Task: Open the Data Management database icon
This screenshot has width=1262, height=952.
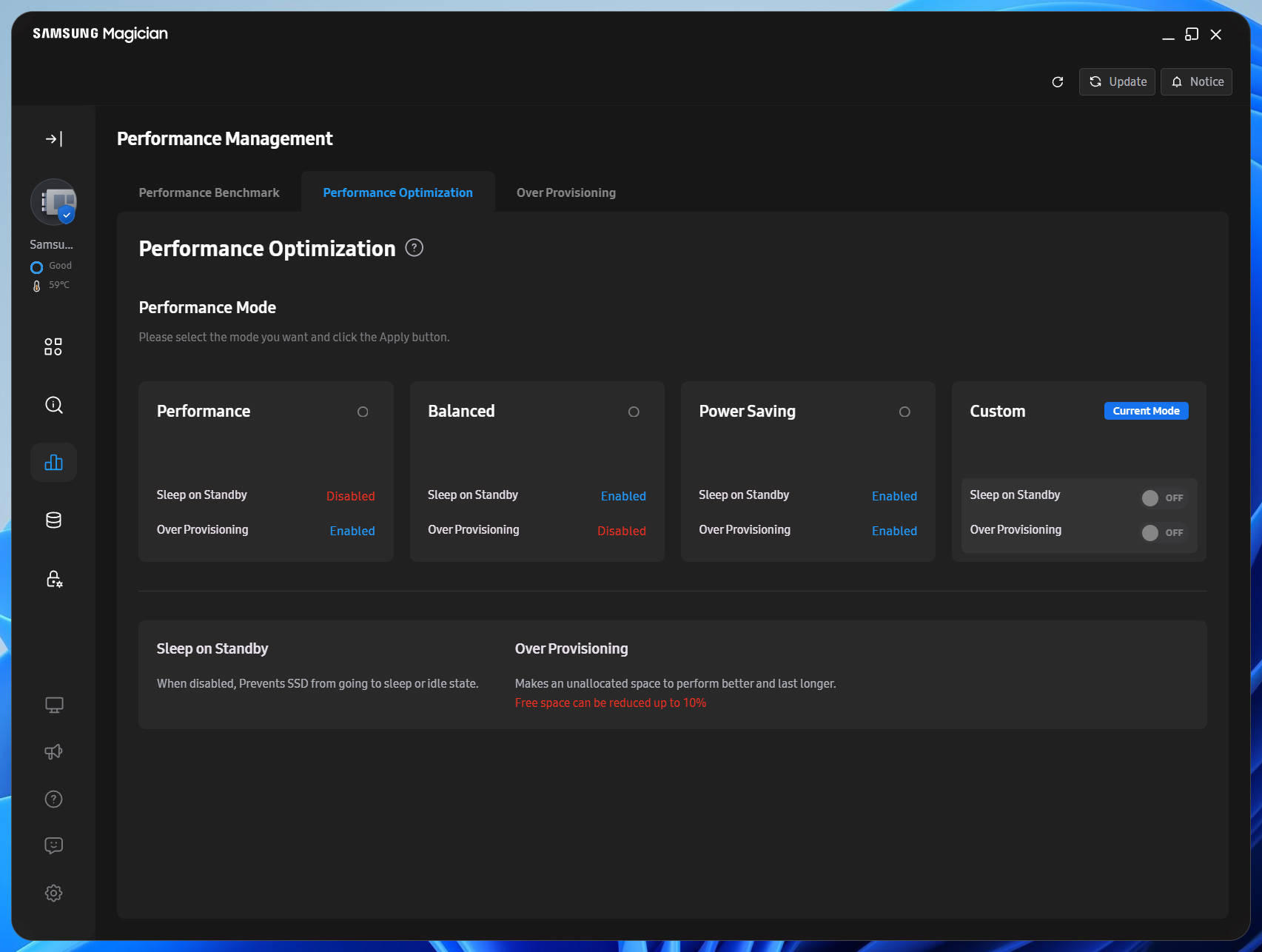Action: pos(53,520)
